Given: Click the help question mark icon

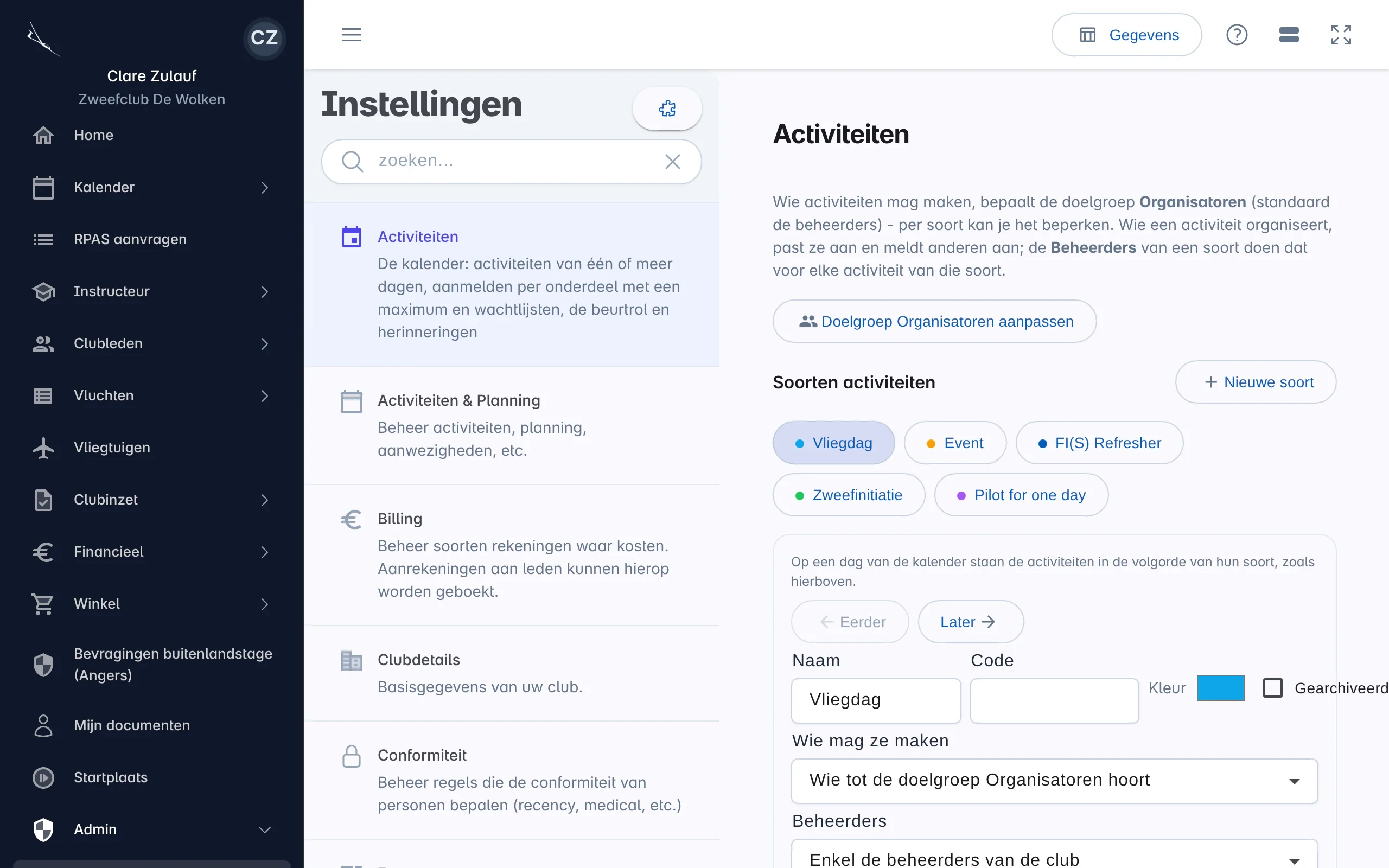Looking at the screenshot, I should click(x=1237, y=34).
